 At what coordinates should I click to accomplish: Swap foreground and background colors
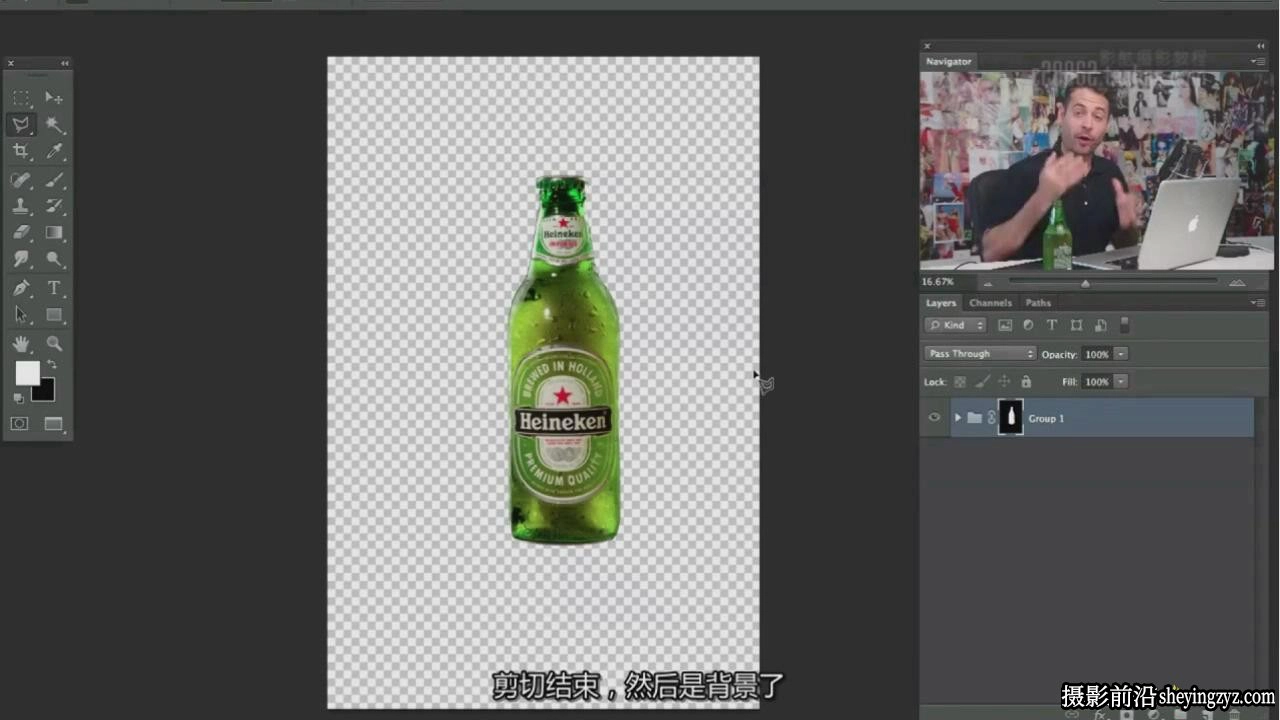52,364
